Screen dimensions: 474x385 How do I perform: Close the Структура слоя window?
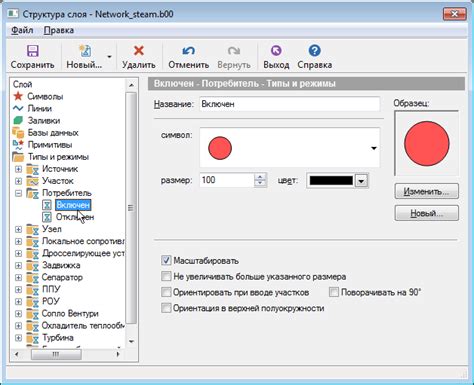[x=454, y=14]
